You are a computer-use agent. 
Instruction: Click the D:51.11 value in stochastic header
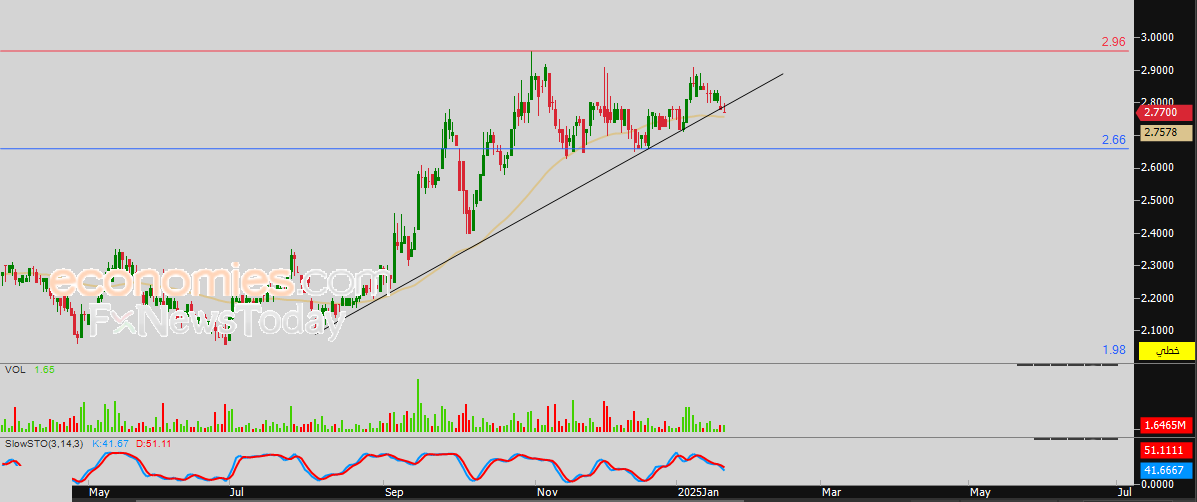pyautogui.click(x=153, y=443)
